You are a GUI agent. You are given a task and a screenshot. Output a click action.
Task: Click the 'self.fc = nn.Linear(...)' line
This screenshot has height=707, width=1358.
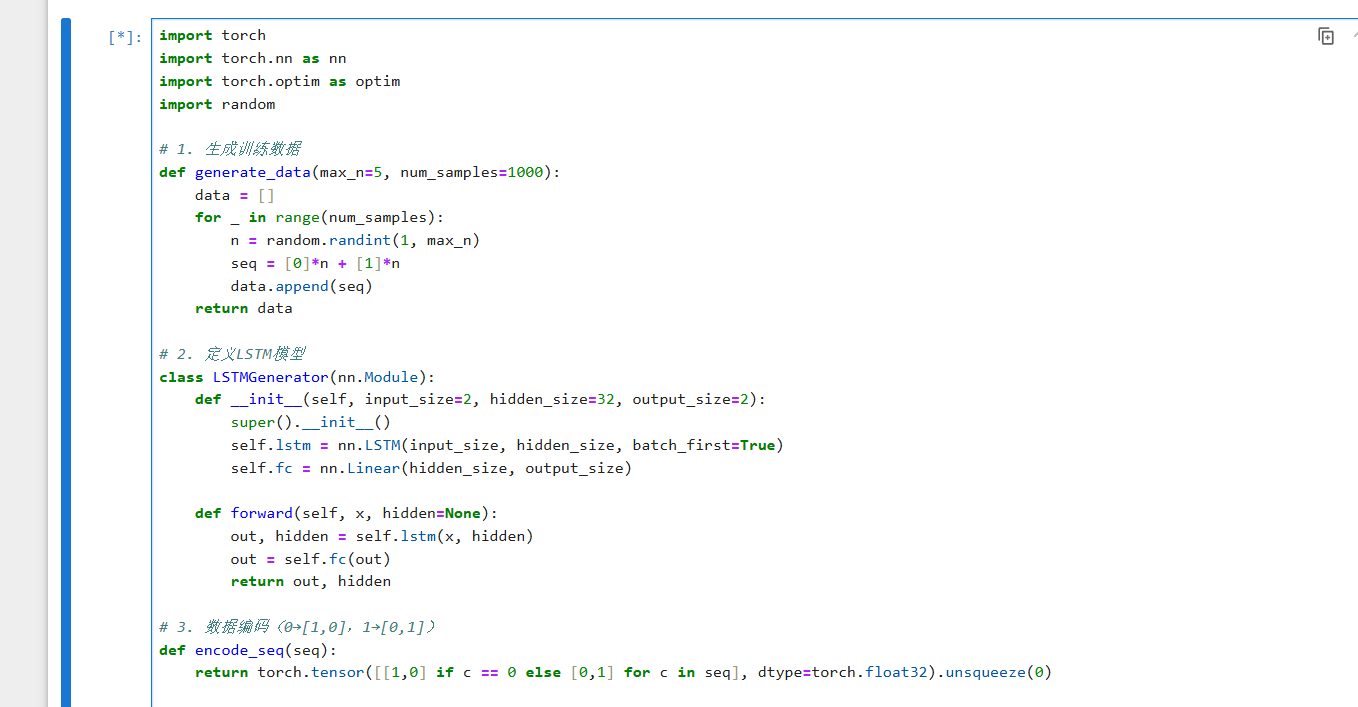point(431,468)
